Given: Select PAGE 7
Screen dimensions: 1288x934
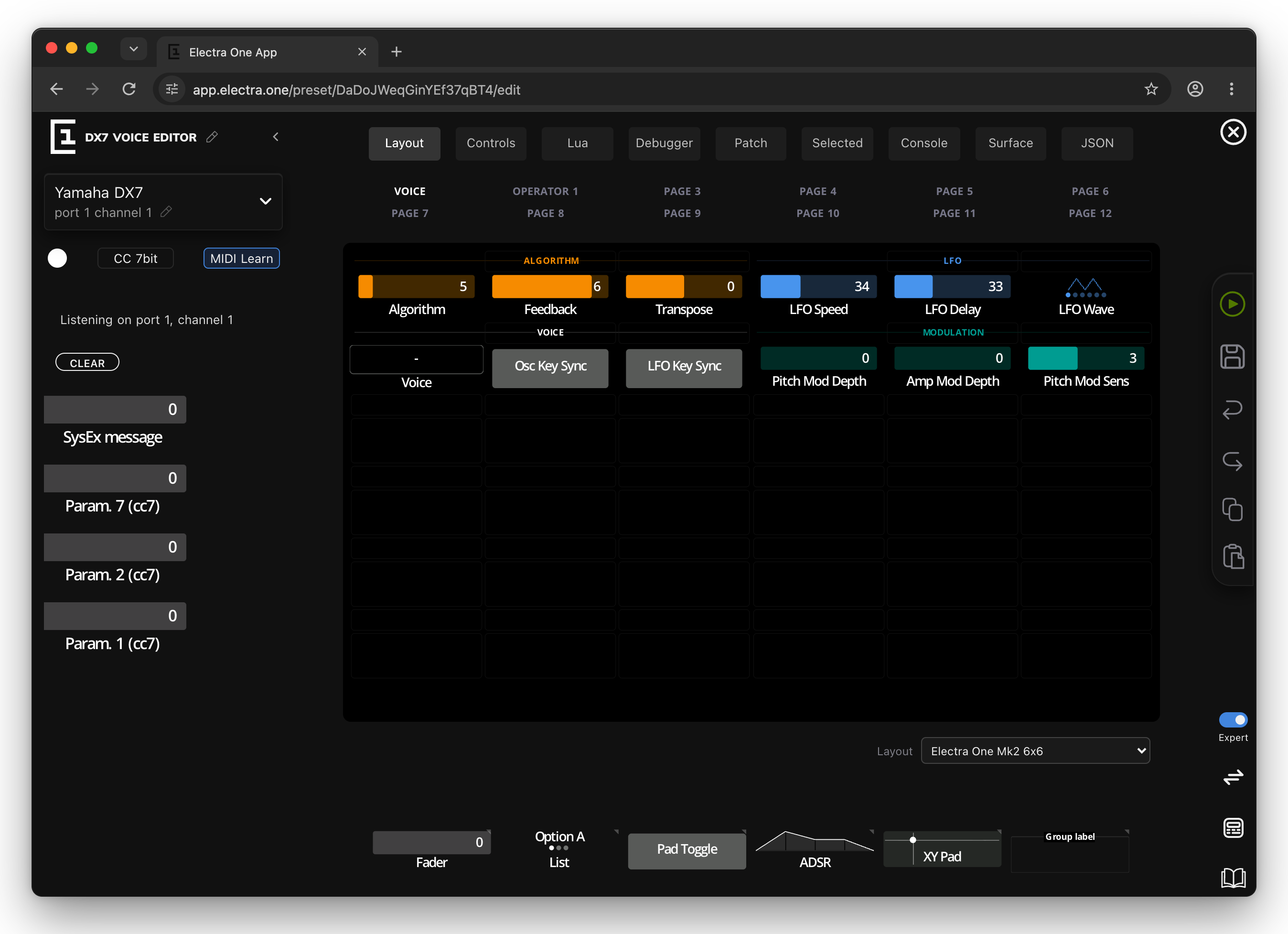Looking at the screenshot, I should pos(410,213).
